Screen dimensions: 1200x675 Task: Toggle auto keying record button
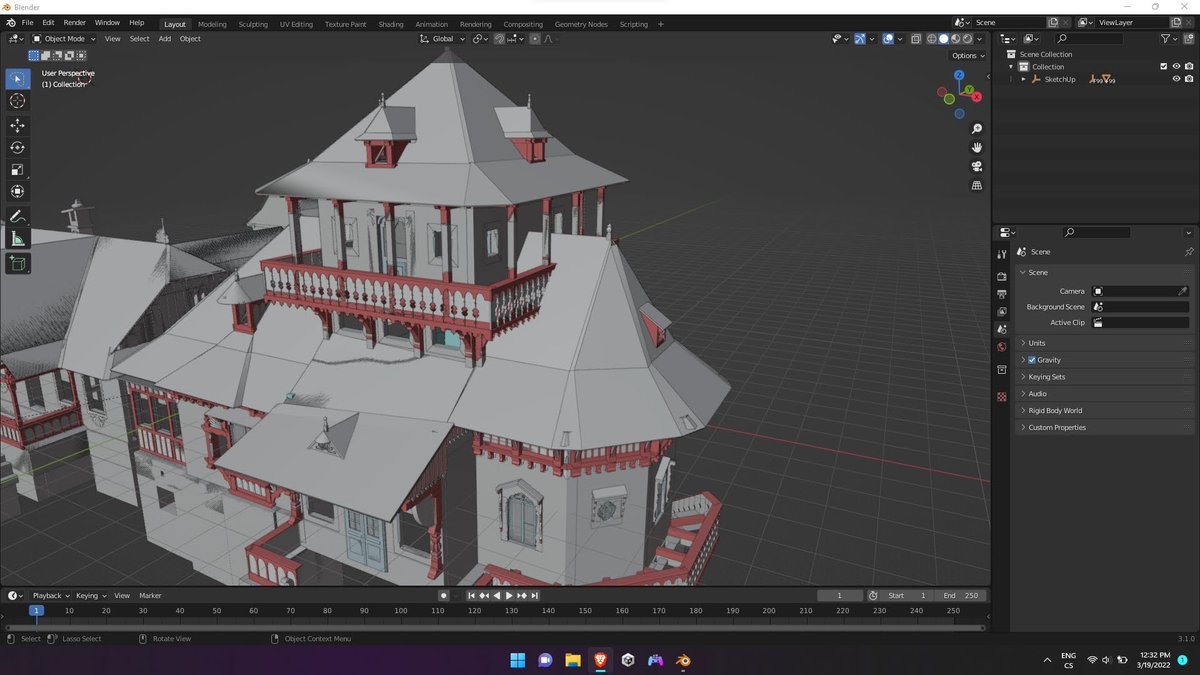click(443, 595)
